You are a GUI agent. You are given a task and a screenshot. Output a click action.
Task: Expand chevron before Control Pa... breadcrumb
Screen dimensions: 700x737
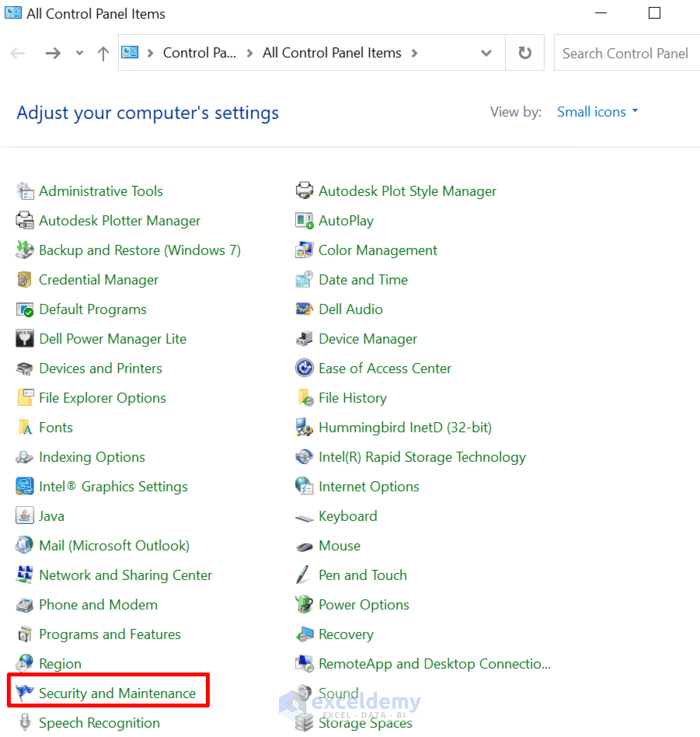click(x=150, y=53)
